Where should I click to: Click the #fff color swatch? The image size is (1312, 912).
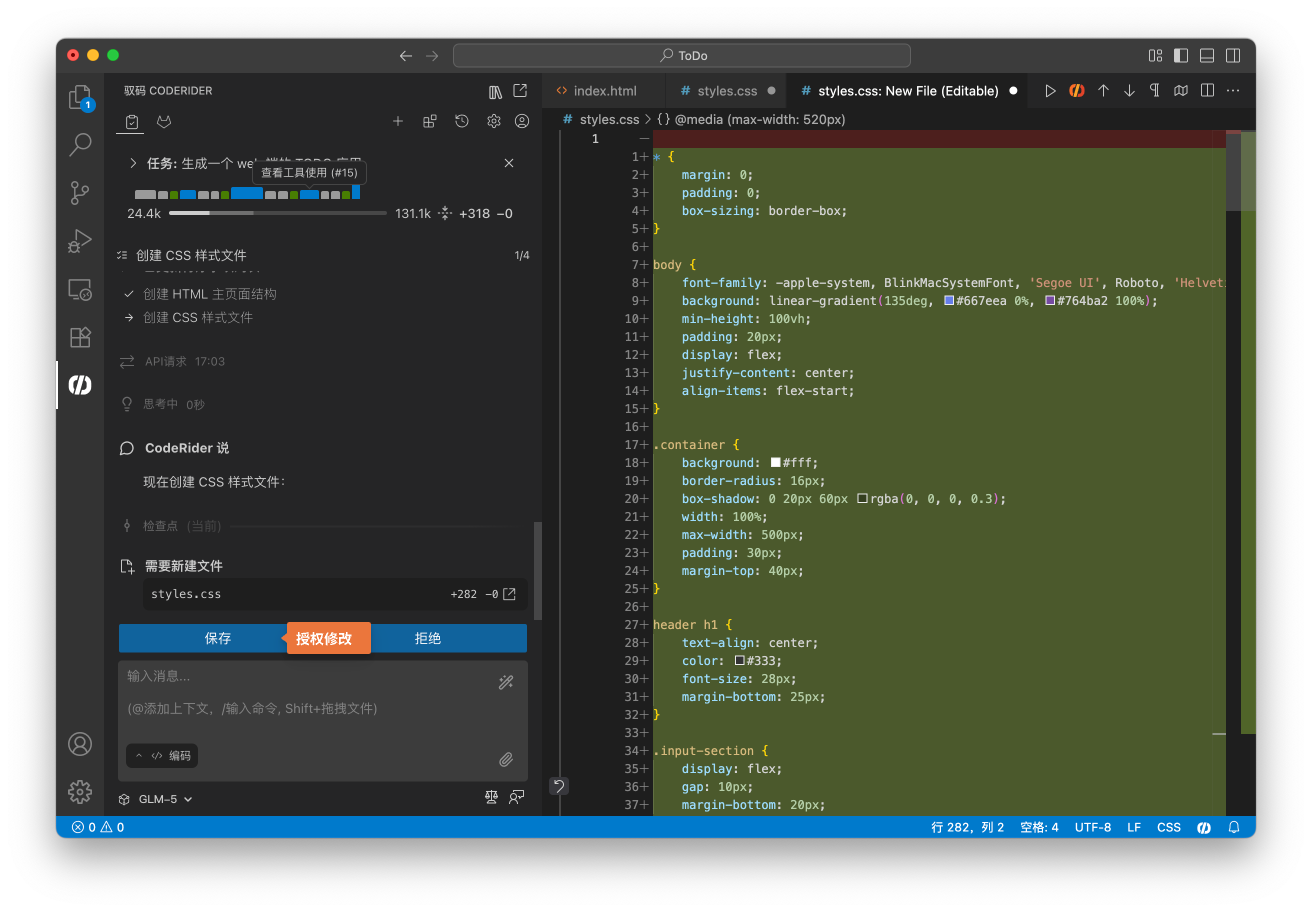pos(775,463)
